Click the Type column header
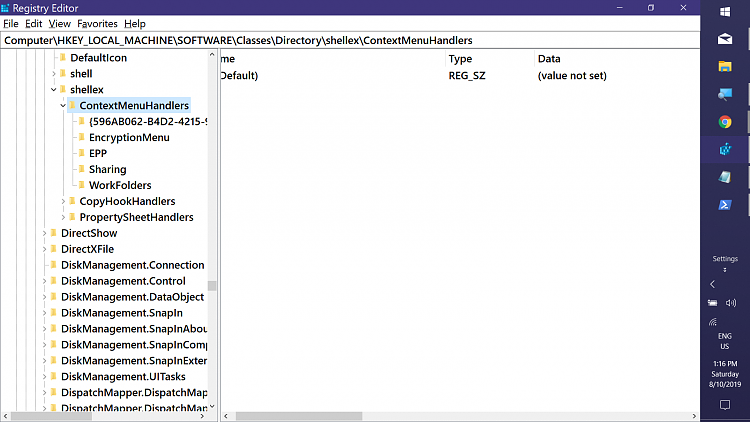 pos(490,58)
